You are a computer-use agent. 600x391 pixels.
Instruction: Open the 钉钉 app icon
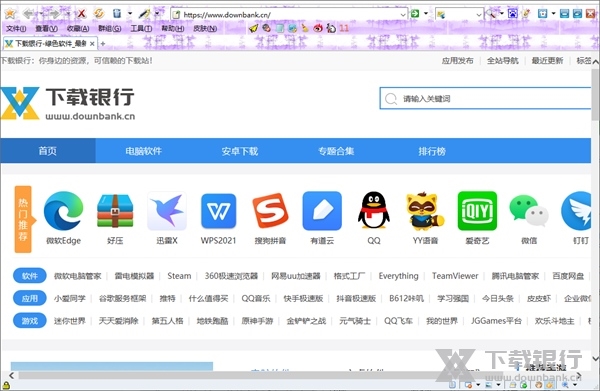point(577,211)
